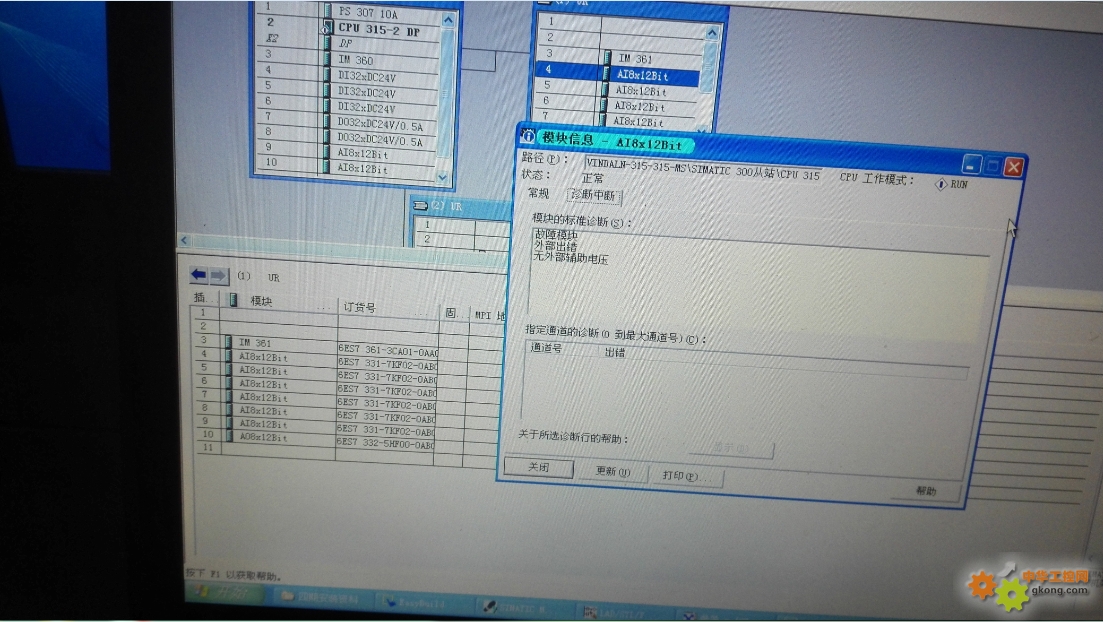1103x622 pixels.
Task: Click the 打印 button in the module dialog
Action: click(x=685, y=476)
